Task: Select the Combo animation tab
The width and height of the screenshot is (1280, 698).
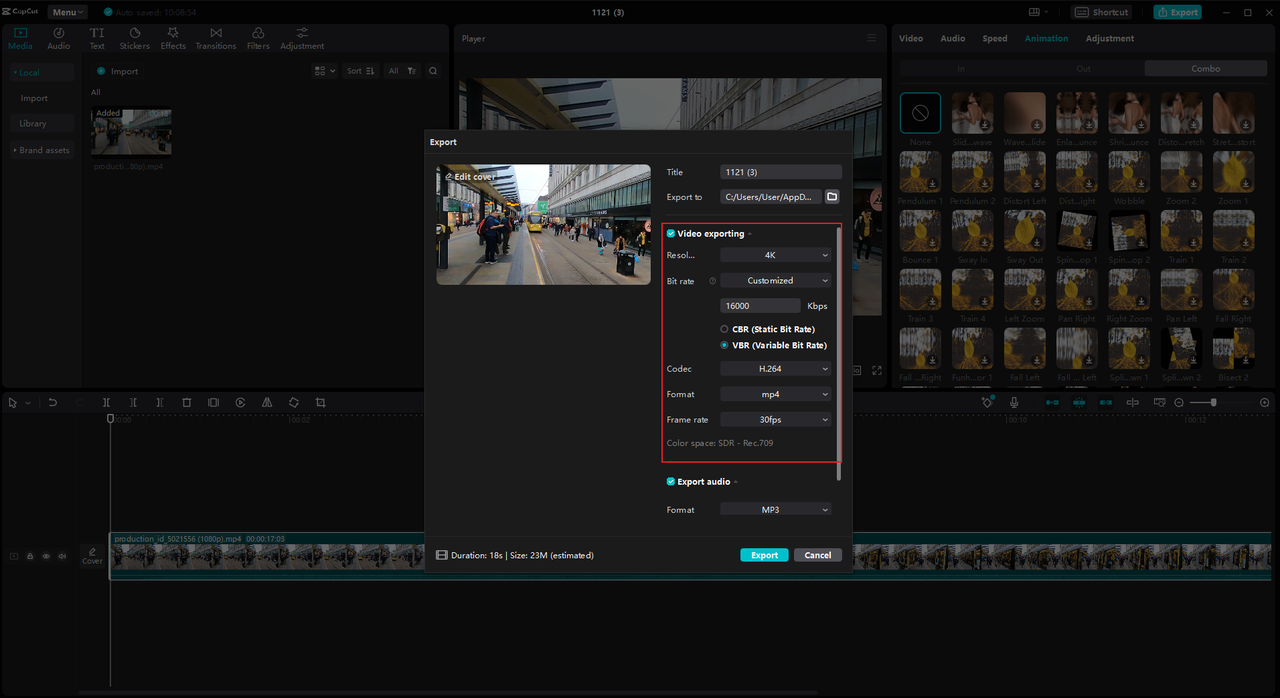Action: point(1205,69)
